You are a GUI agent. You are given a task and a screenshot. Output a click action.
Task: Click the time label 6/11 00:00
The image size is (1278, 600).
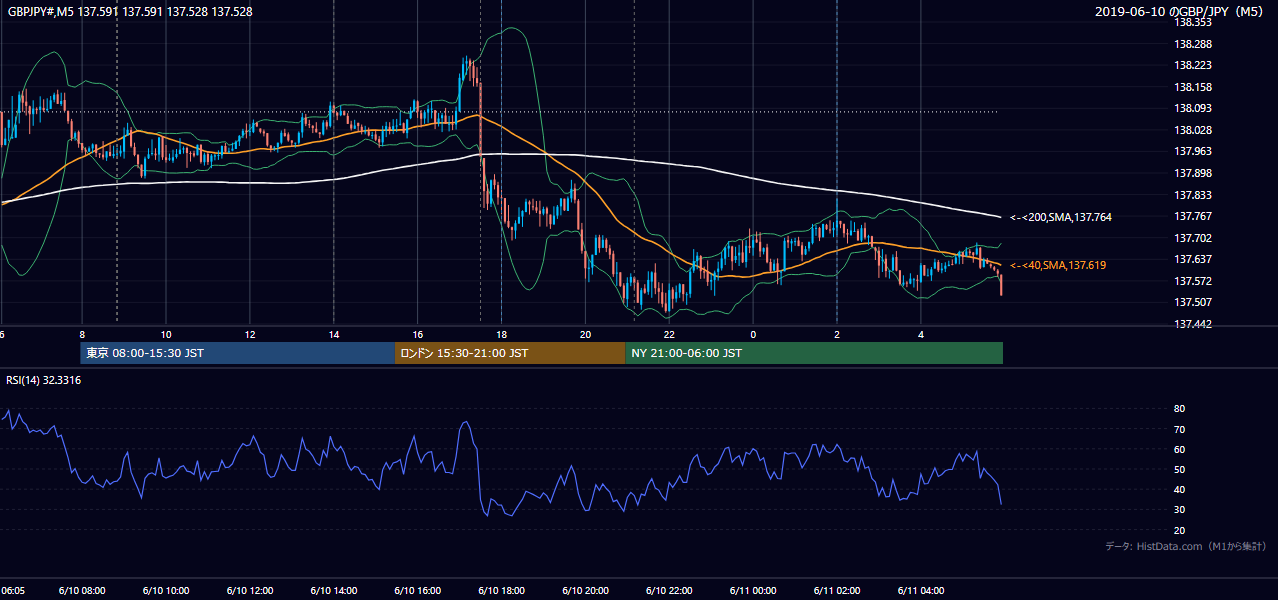point(754,591)
